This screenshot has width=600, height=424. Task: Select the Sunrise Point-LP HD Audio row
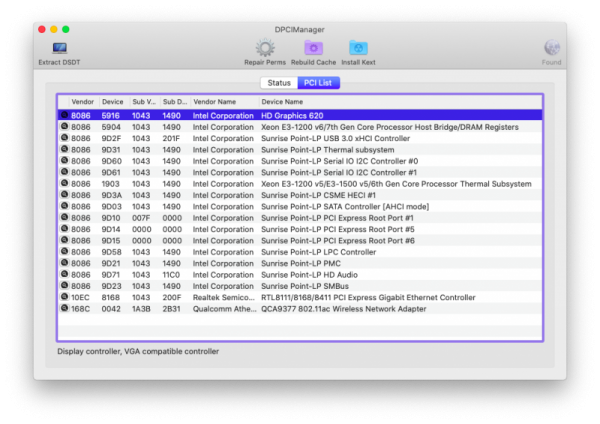click(x=300, y=274)
